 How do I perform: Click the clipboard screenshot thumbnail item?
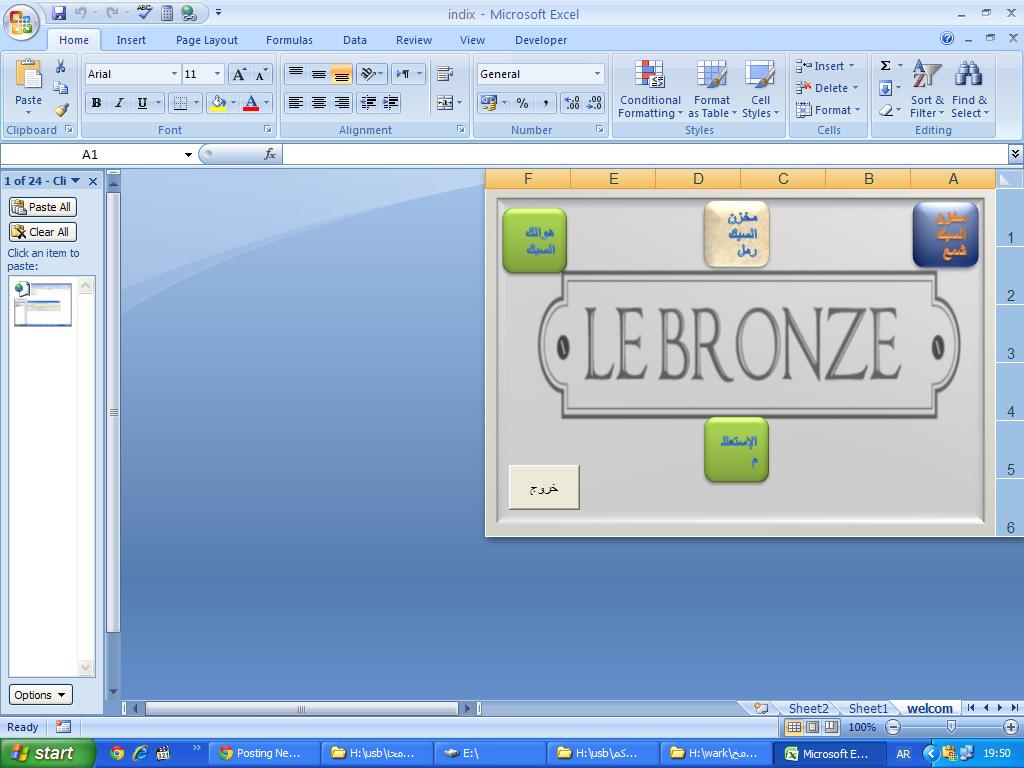point(43,304)
